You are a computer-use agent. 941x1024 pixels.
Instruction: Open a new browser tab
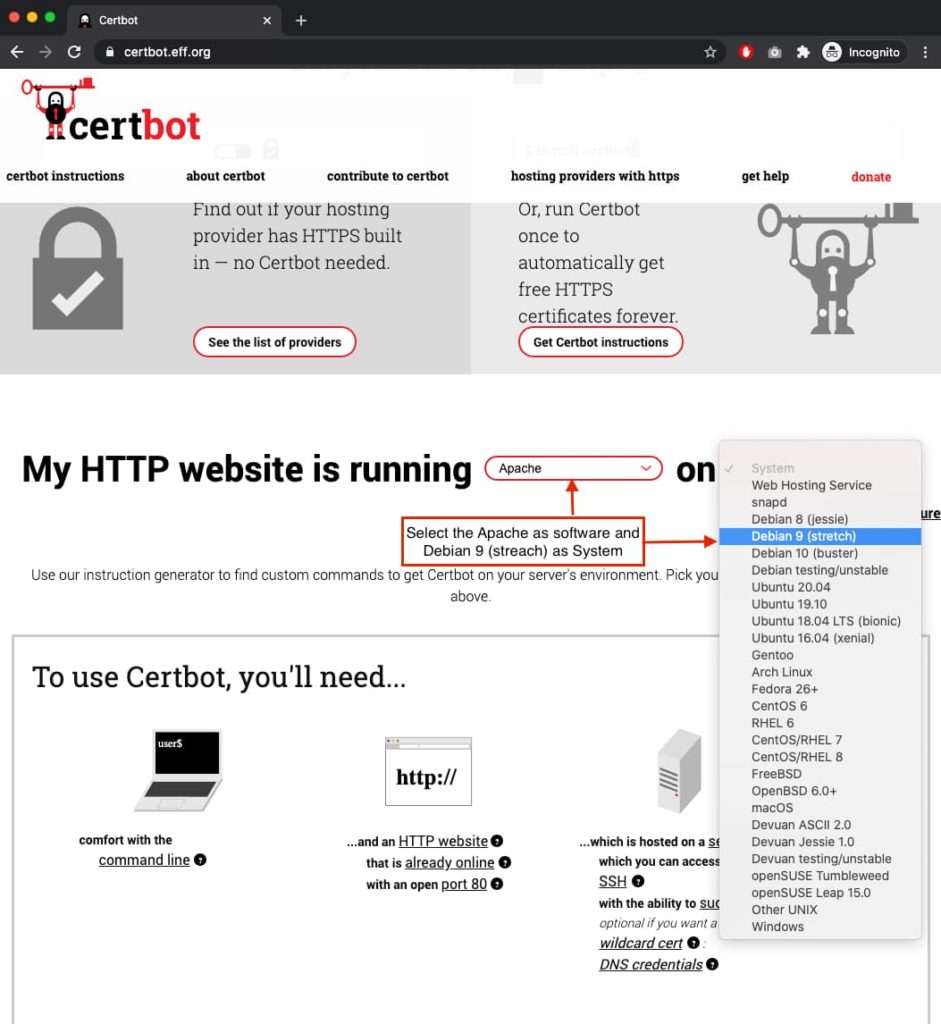click(300, 20)
